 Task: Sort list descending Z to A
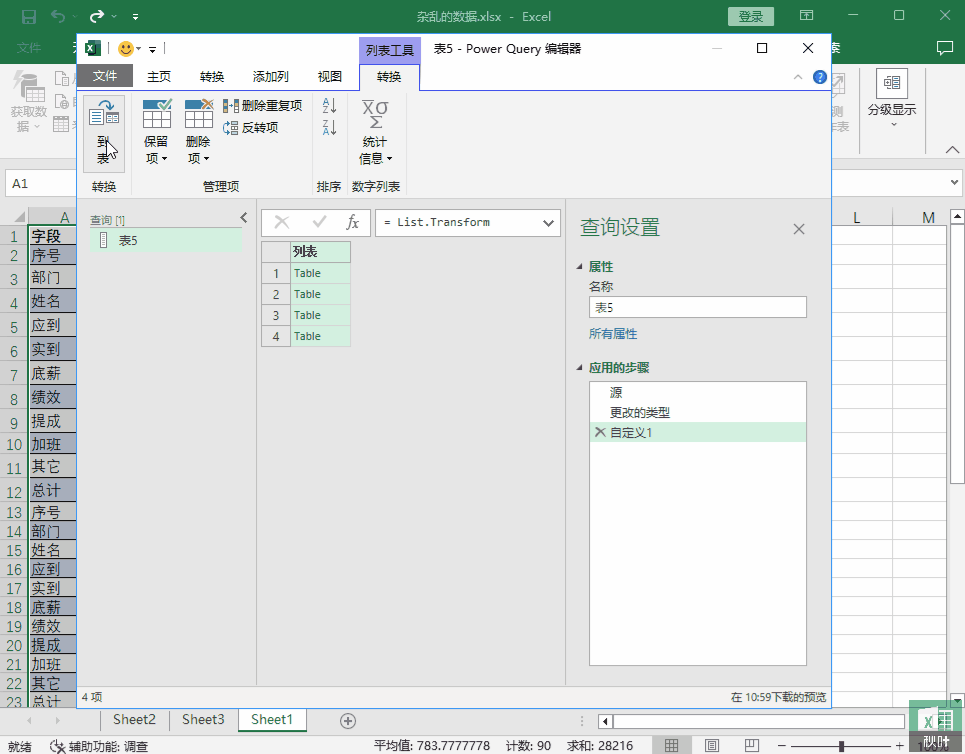pyautogui.click(x=329, y=127)
